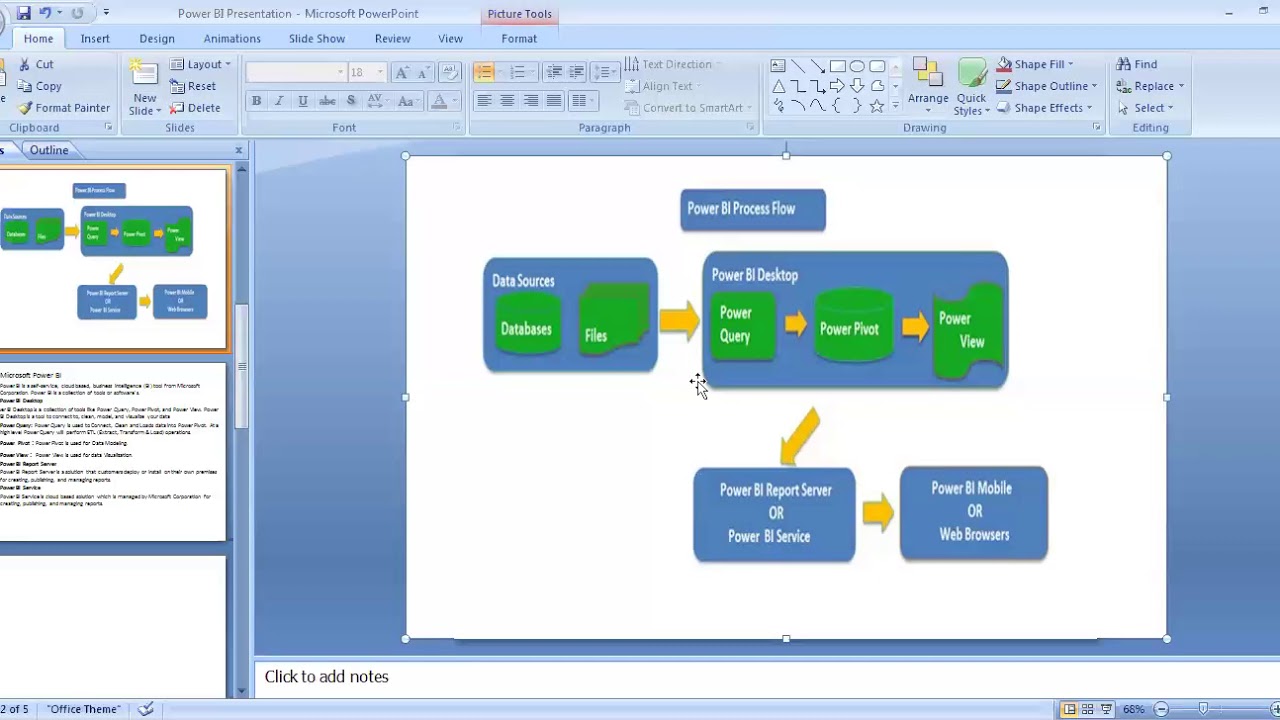This screenshot has width=1280, height=720.
Task: Toggle Underline formatting
Action: click(x=302, y=101)
